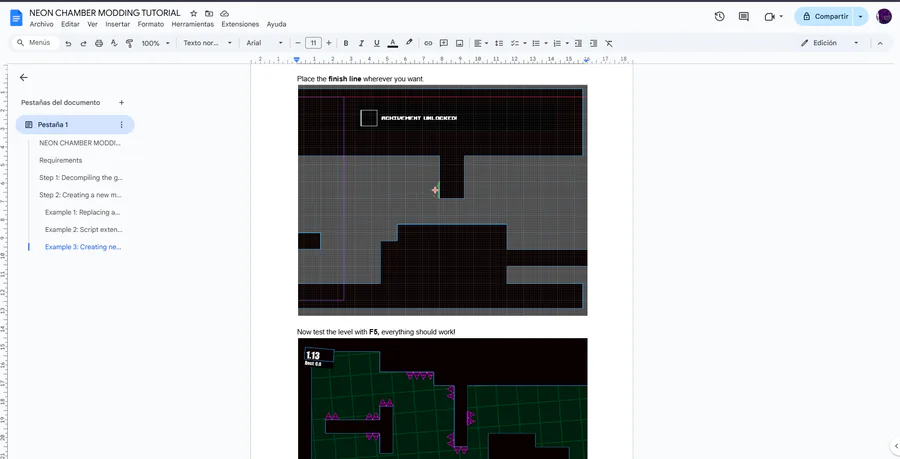This screenshot has width=900, height=459.
Task: Go to Example 2: Script outline entry
Action: pyautogui.click(x=84, y=230)
